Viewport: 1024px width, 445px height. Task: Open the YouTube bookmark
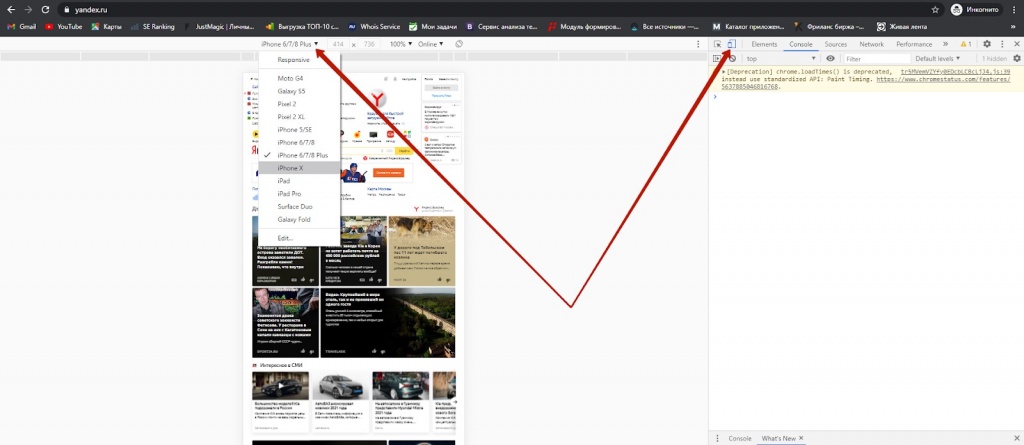coord(64,27)
